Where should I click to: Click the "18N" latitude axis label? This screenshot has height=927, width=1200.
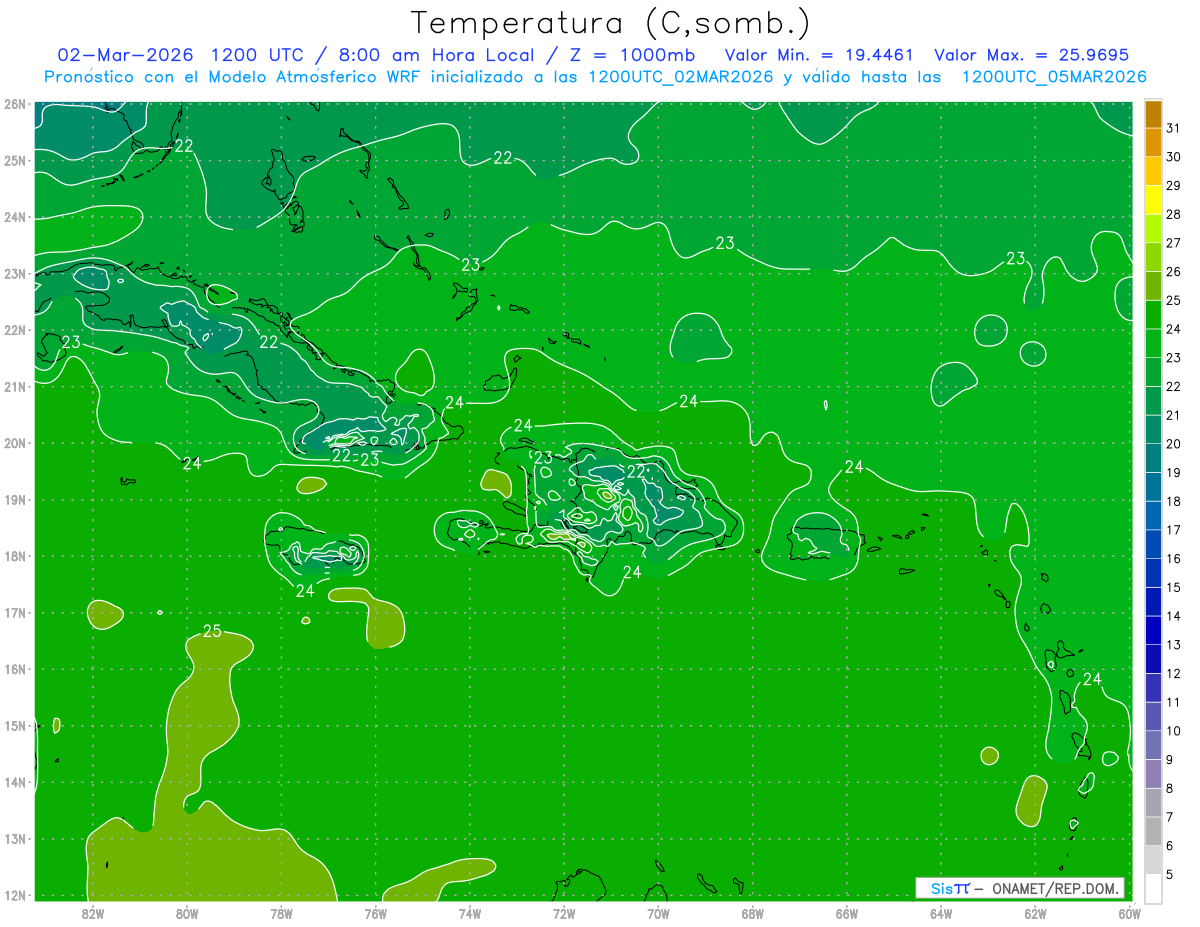pos(15,556)
